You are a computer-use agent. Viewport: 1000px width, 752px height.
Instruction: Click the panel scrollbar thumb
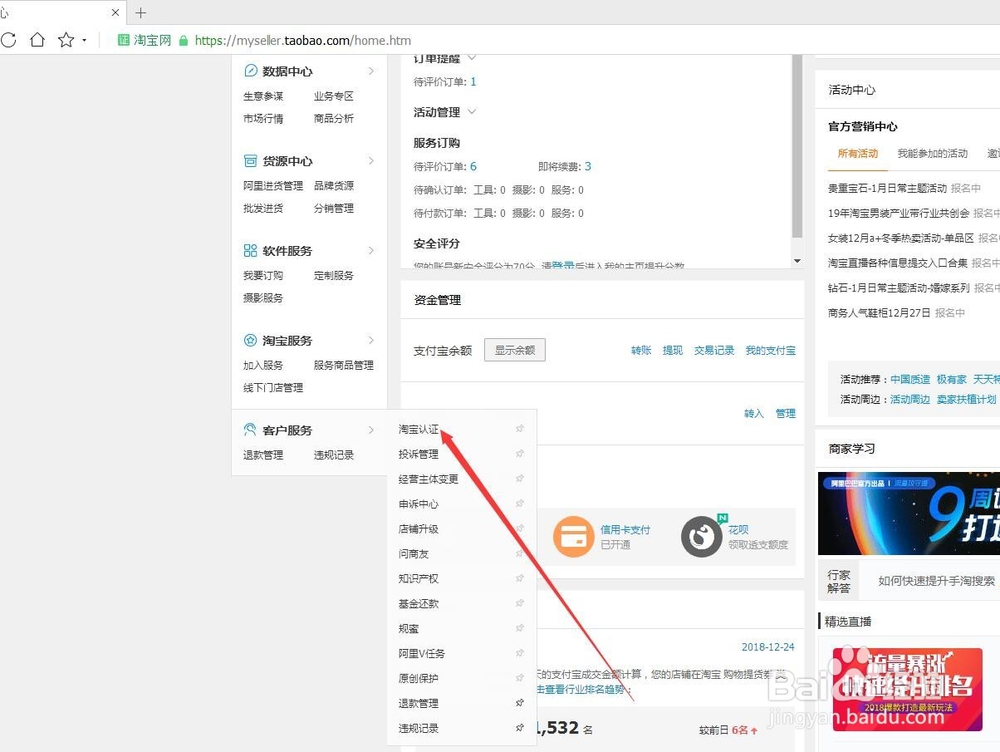(797, 147)
